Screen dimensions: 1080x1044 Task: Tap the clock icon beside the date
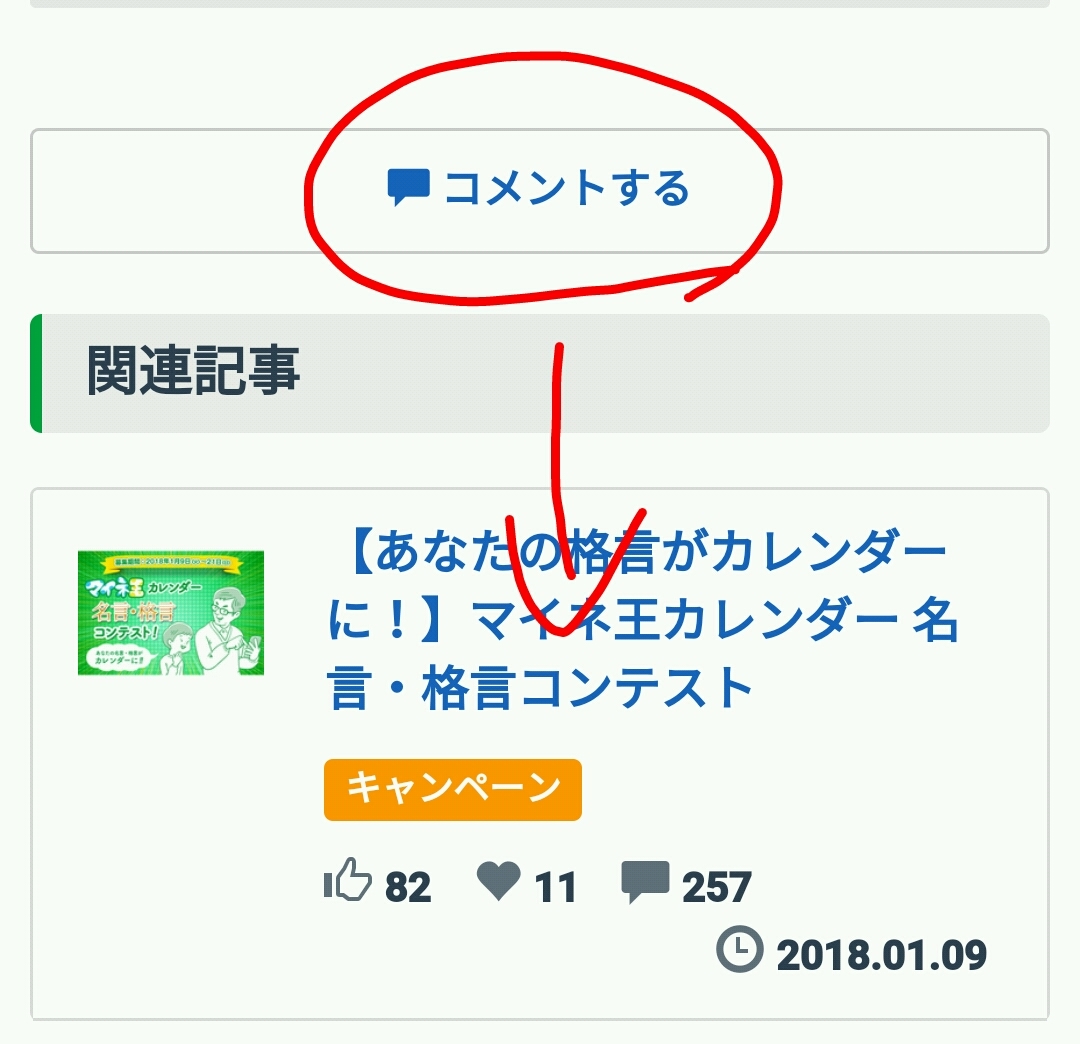tap(740, 948)
